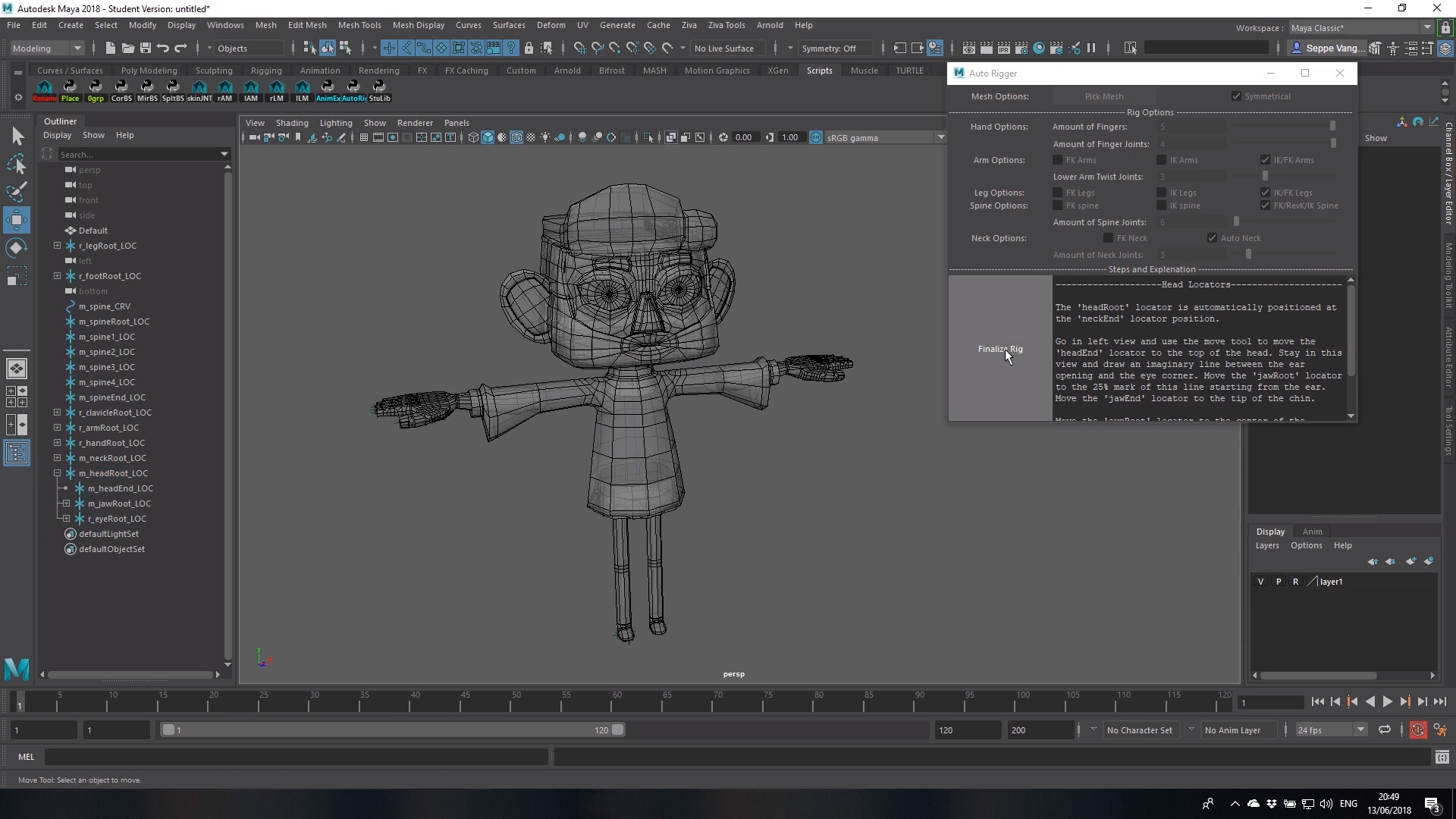The image size is (1456, 819).
Task: Open the Mesh Tools menu
Action: (359, 25)
